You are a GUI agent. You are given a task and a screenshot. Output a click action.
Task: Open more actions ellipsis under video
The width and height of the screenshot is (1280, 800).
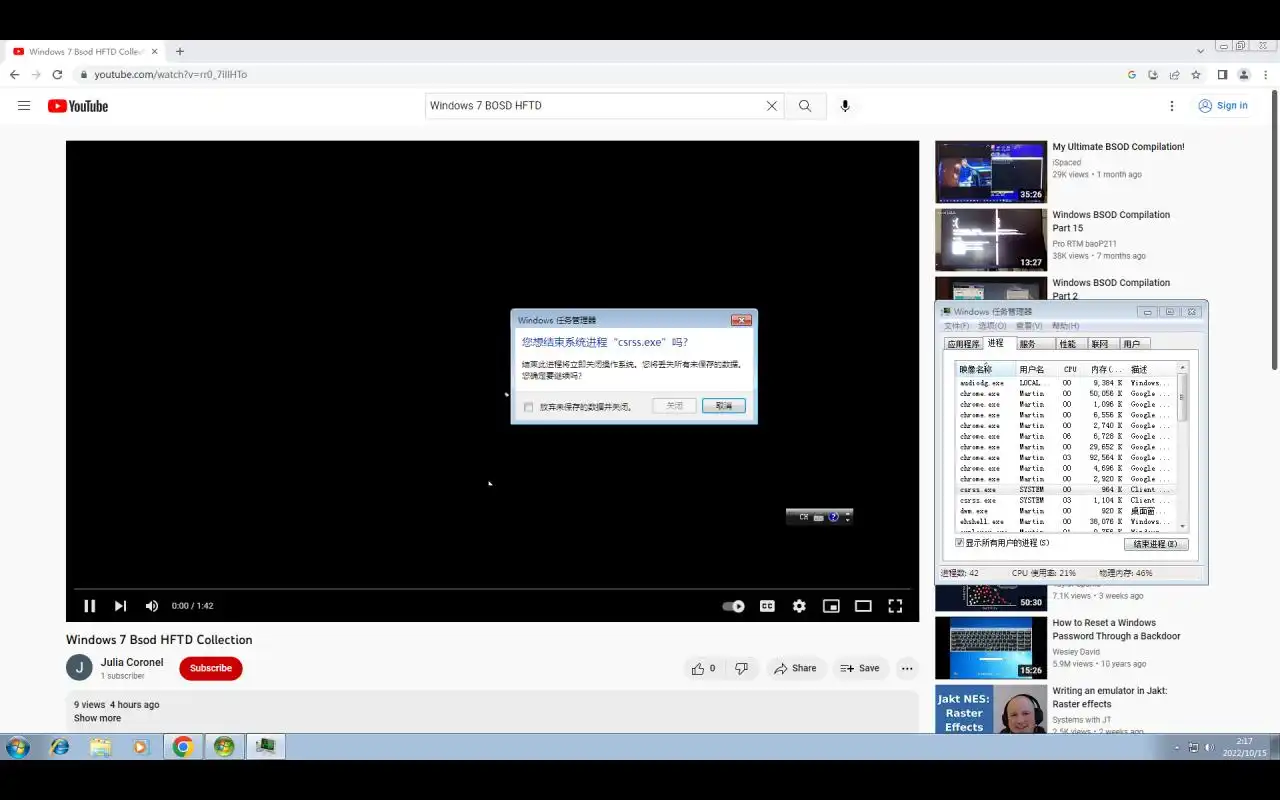coord(907,668)
